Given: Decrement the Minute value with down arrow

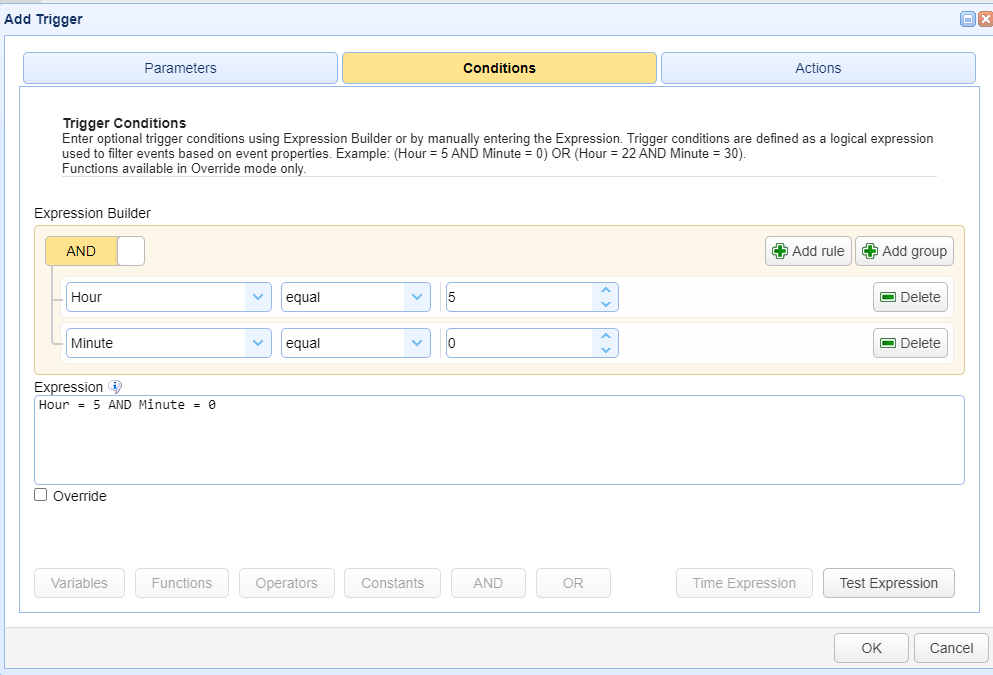Looking at the screenshot, I should pos(605,350).
